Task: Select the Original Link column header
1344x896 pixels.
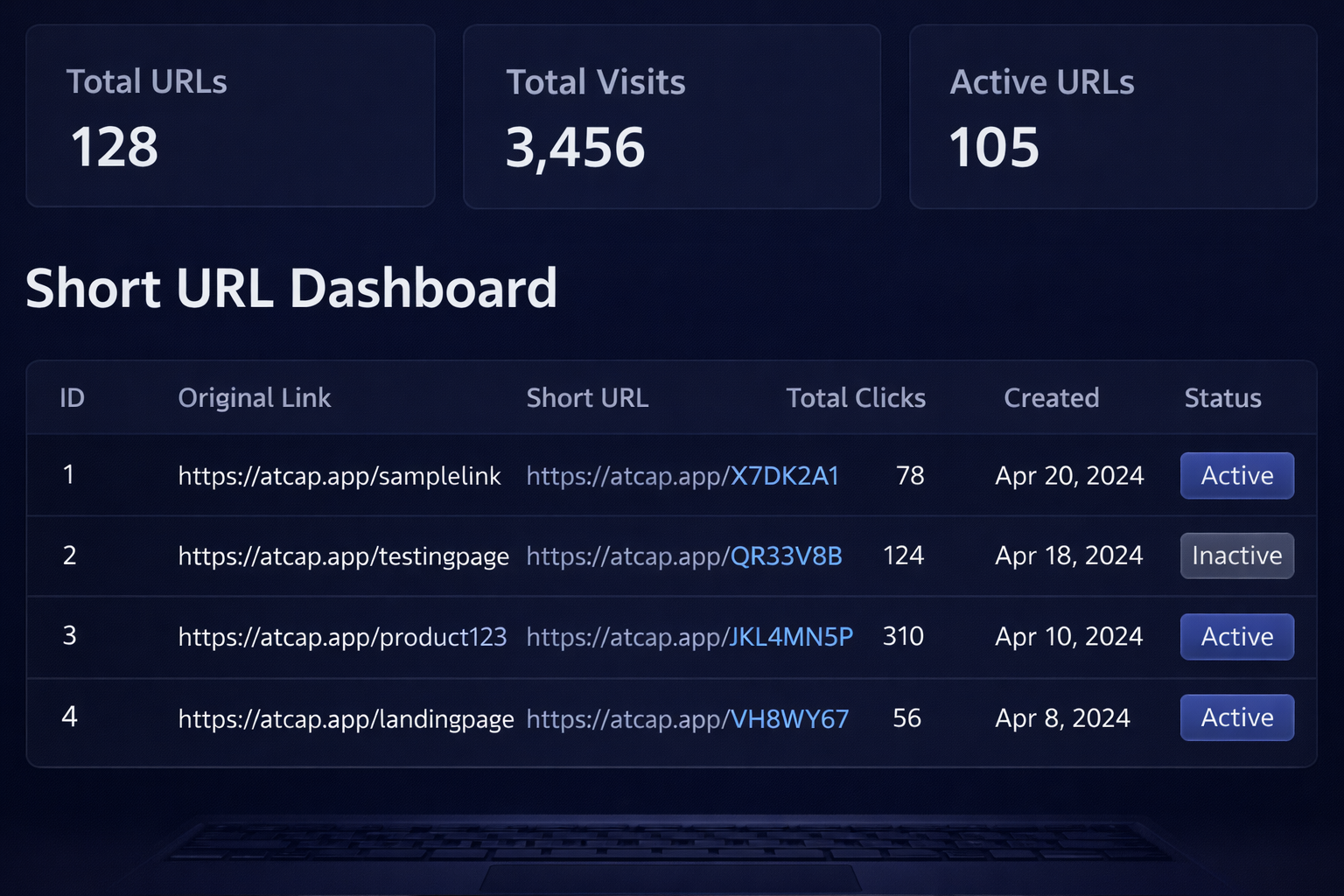Action: [x=254, y=398]
